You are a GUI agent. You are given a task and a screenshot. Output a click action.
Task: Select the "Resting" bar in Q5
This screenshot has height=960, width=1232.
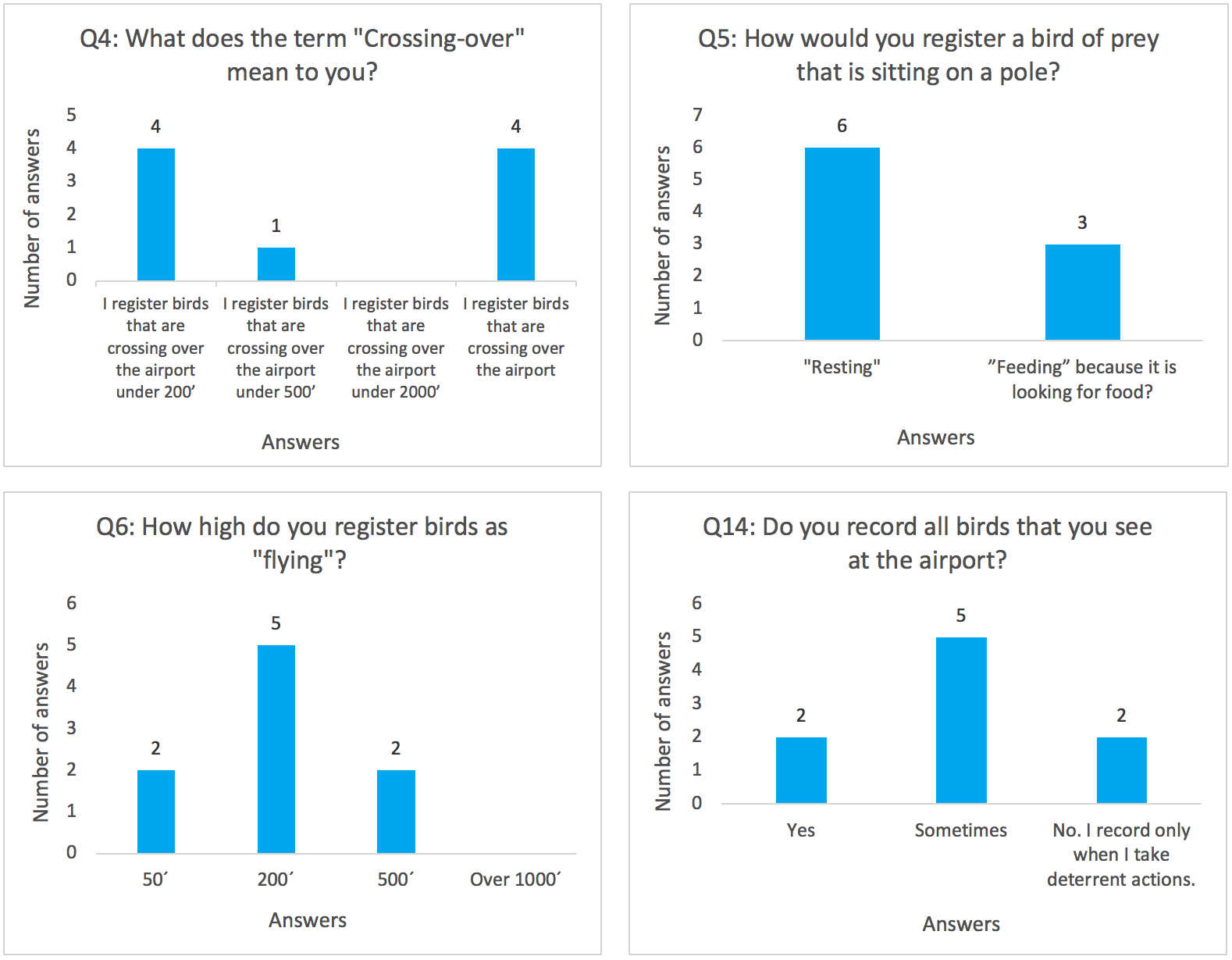[x=842, y=244]
